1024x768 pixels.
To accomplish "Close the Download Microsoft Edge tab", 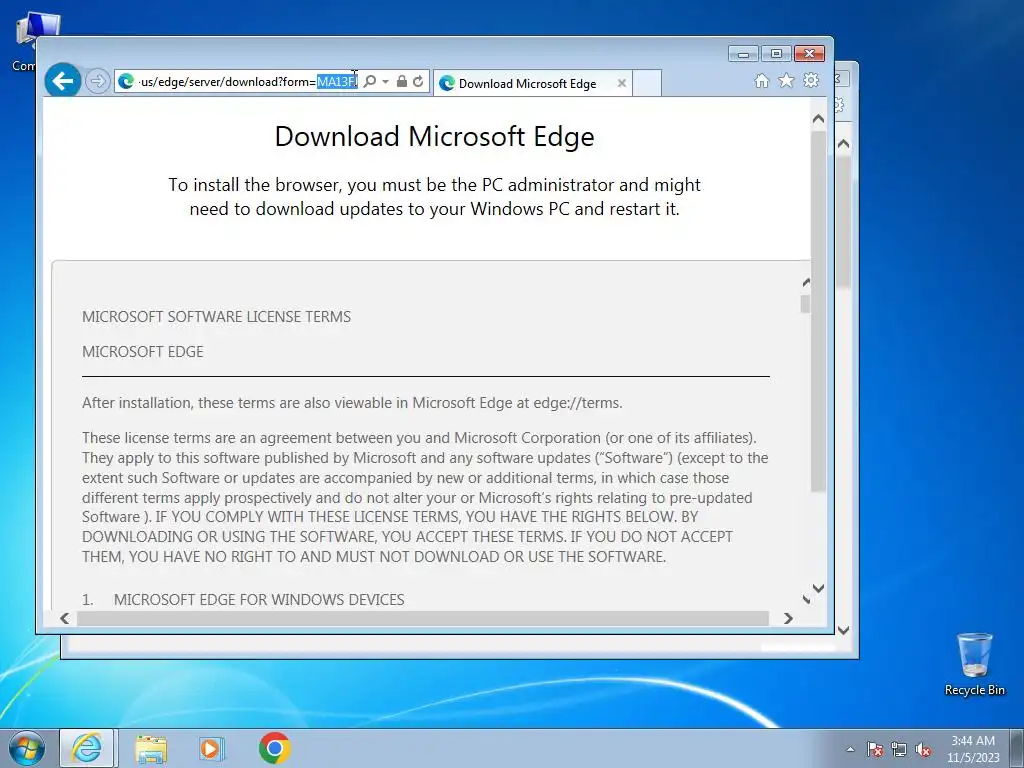I will [622, 84].
